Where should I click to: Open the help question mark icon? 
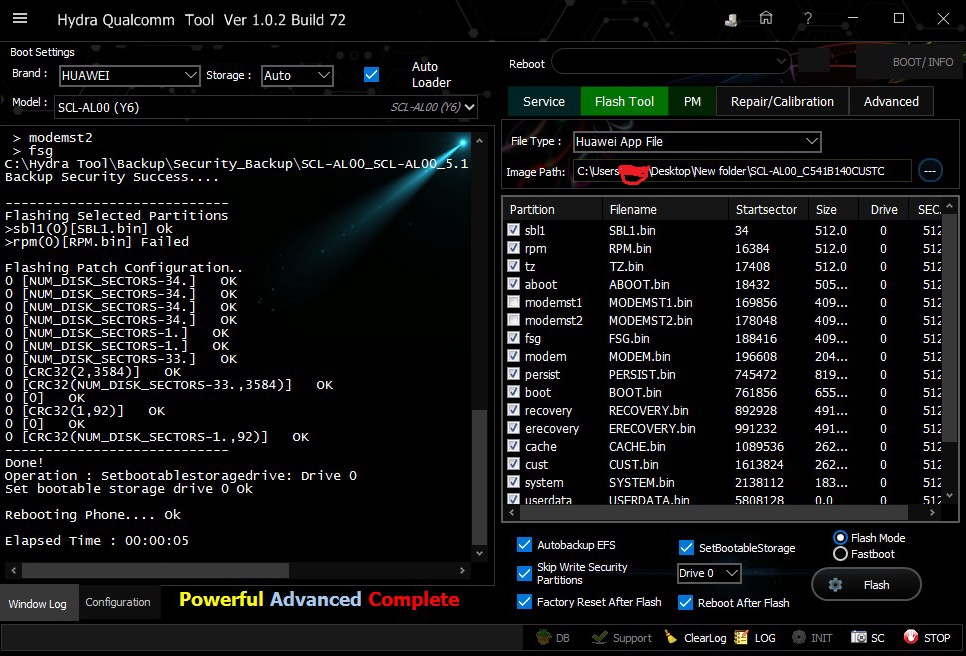point(808,18)
